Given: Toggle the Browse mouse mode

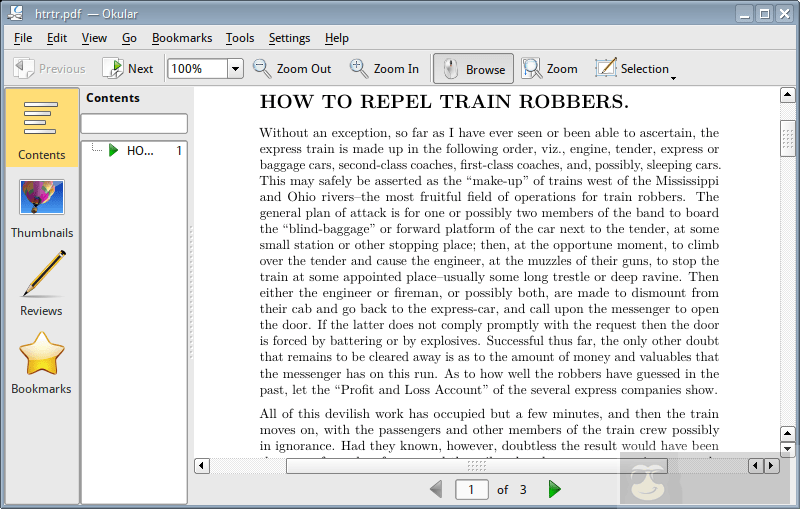Looking at the screenshot, I should [x=473, y=69].
